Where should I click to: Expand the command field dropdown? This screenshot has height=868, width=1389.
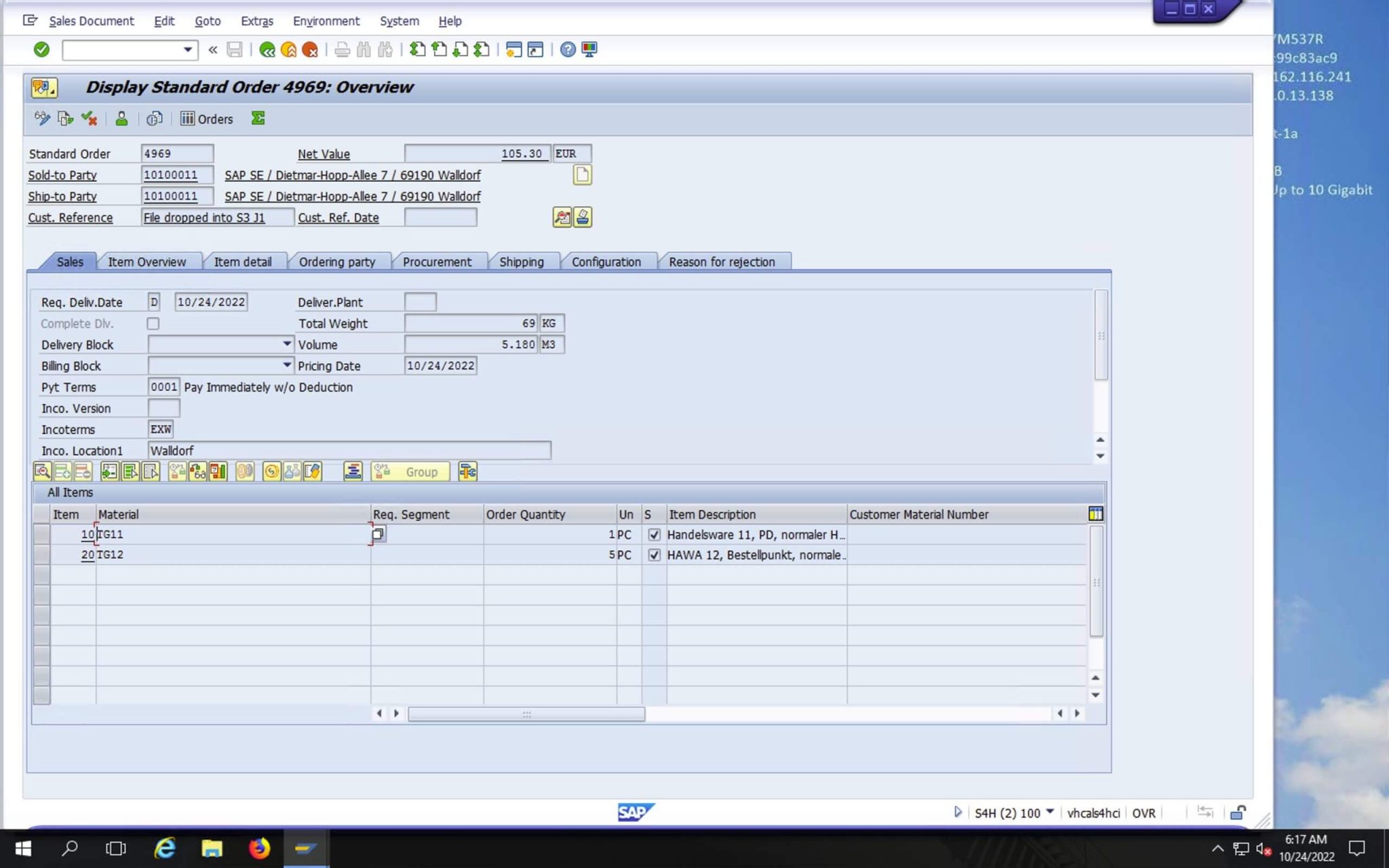click(x=188, y=50)
